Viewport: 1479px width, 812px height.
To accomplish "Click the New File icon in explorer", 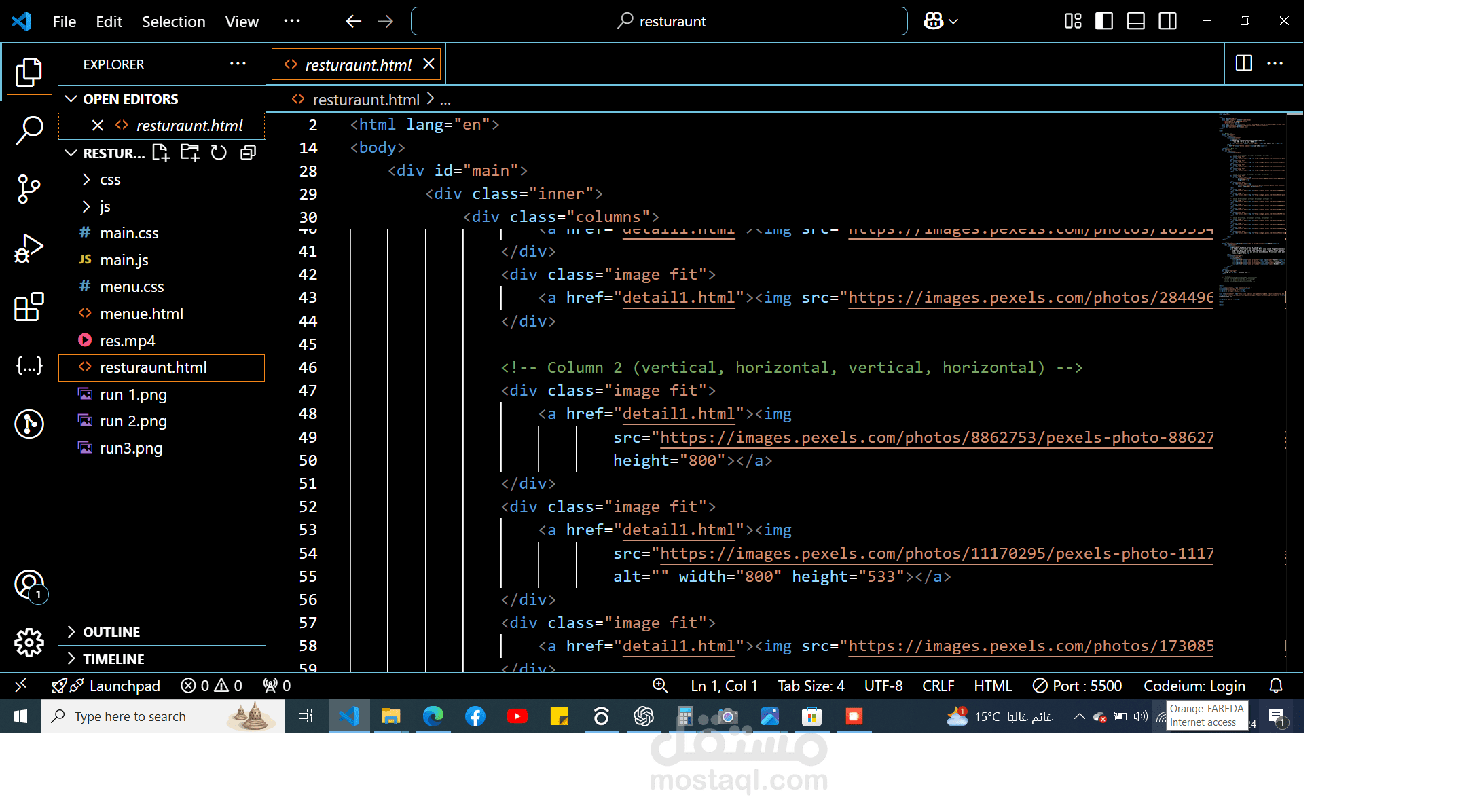I will click(x=160, y=153).
